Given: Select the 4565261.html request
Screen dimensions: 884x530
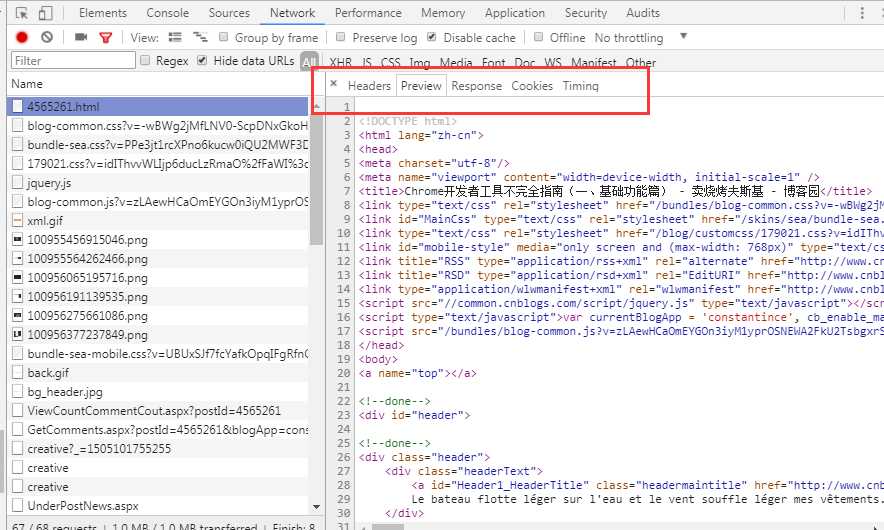Looking at the screenshot, I should click(157, 106).
